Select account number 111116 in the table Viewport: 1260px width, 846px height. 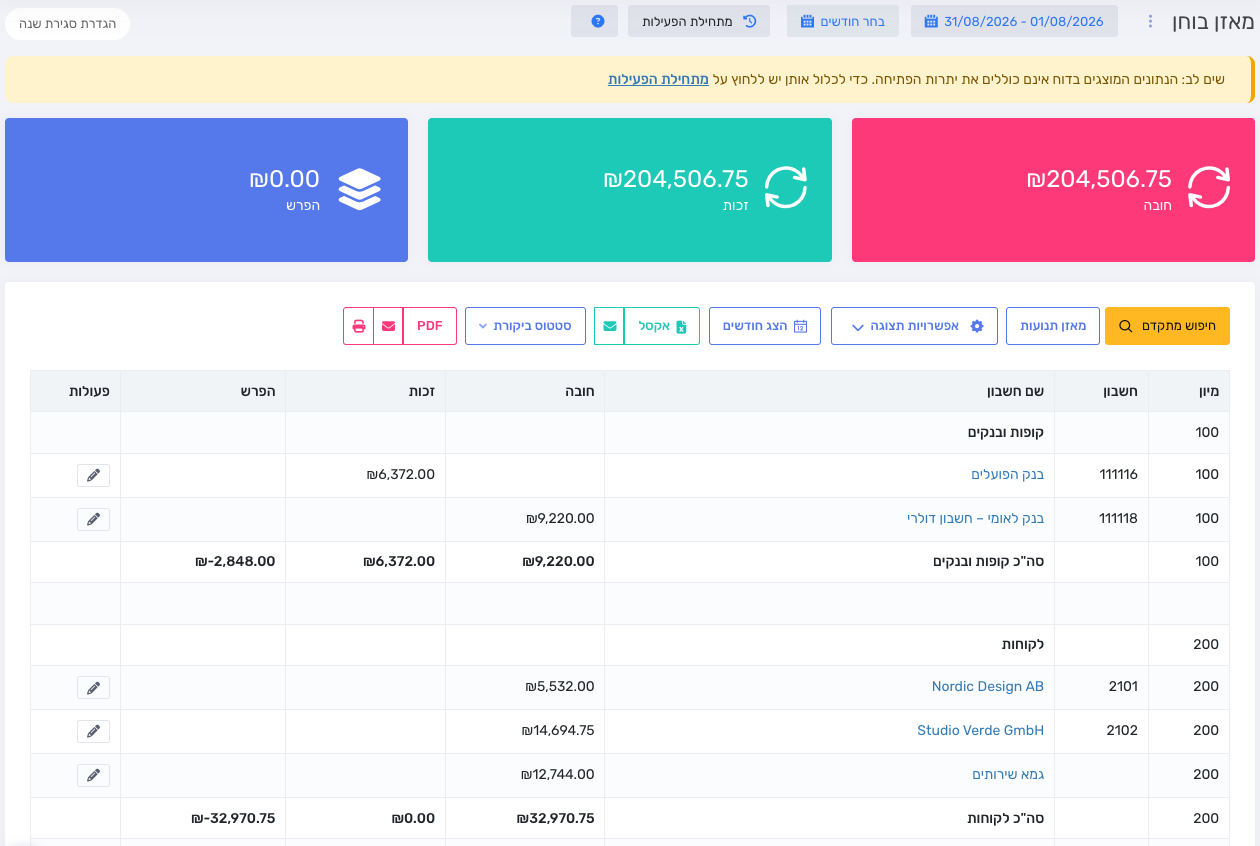[x=1118, y=474]
